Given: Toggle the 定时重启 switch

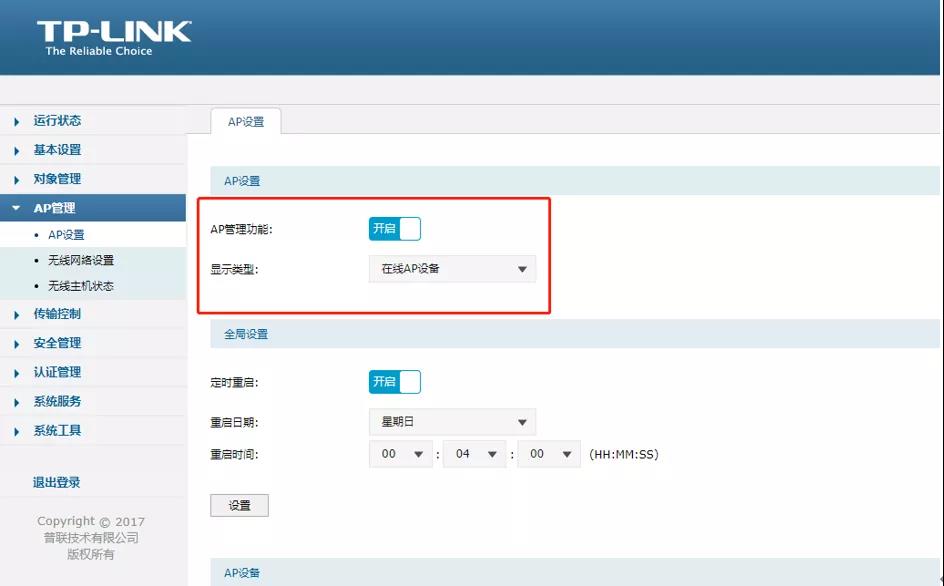Looking at the screenshot, I should [x=395, y=382].
